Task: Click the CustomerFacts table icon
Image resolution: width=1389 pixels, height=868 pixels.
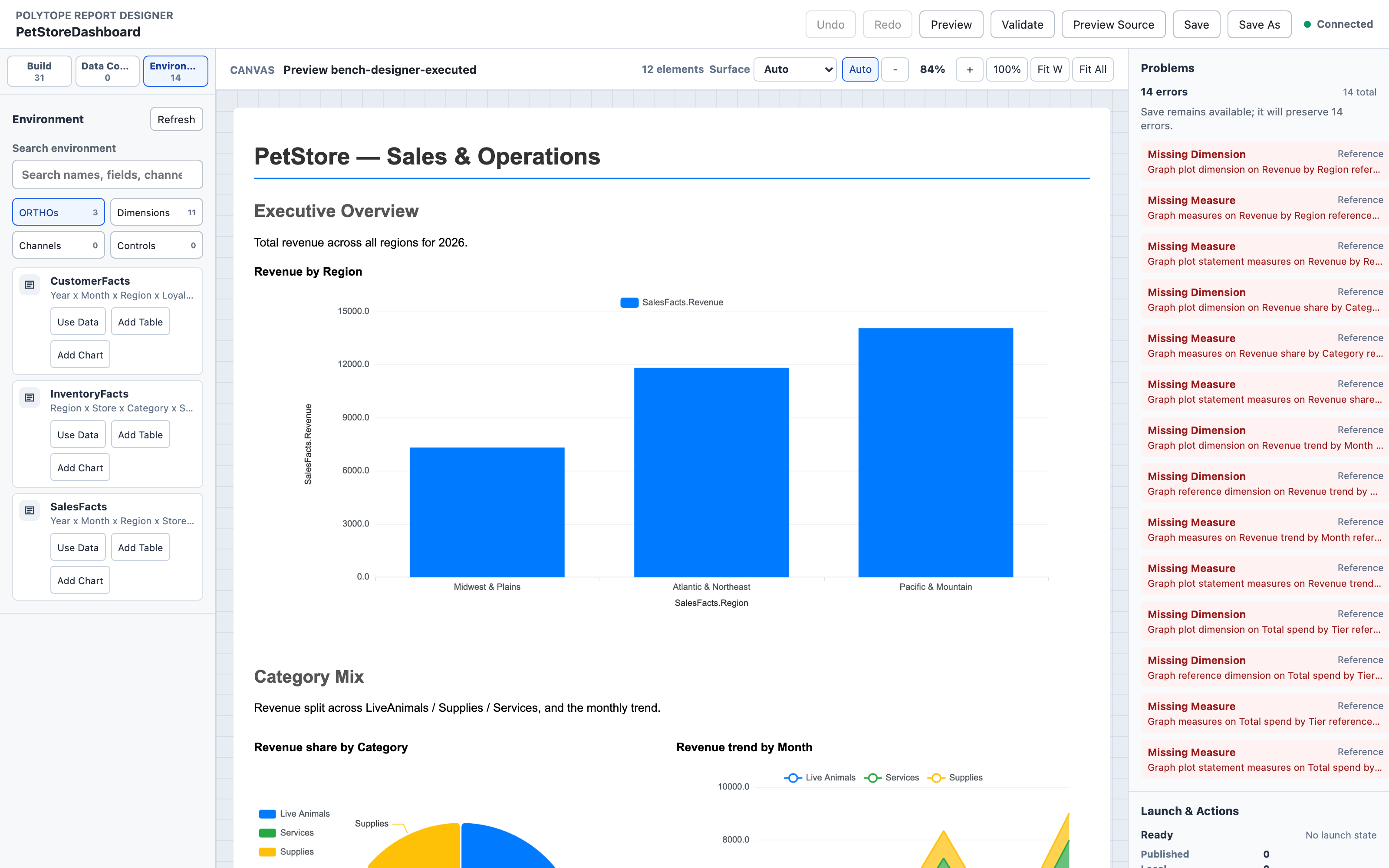Action: click(x=29, y=285)
